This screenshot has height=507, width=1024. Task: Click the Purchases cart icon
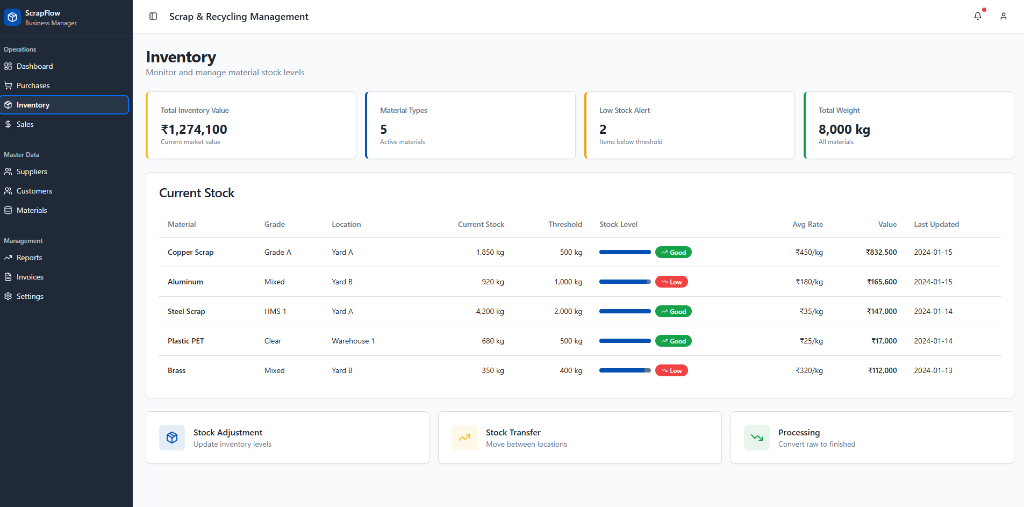[x=8, y=86]
